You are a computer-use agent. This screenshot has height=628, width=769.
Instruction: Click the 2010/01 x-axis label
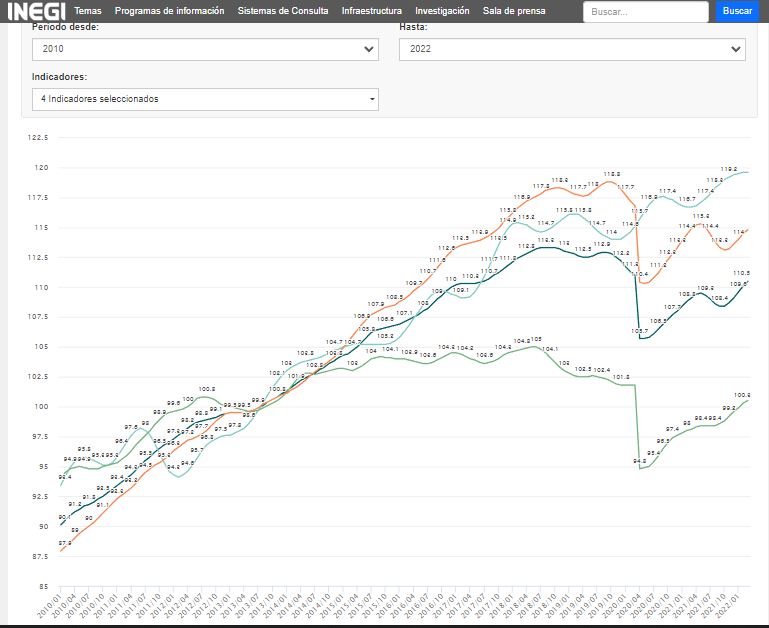tap(49, 606)
